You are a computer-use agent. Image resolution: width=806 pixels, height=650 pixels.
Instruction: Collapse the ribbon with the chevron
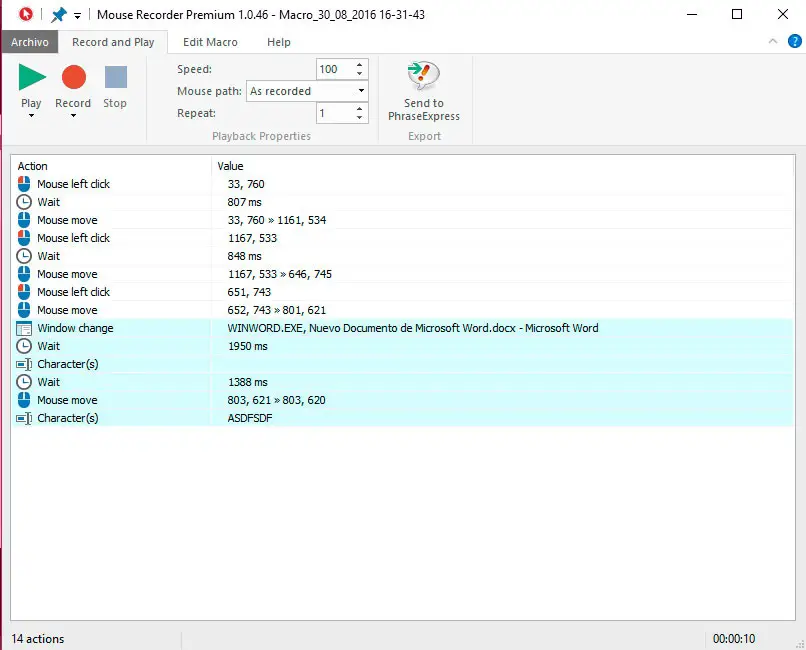(x=773, y=42)
